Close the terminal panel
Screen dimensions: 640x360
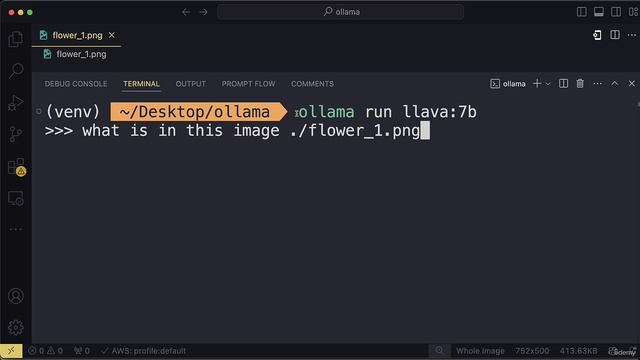point(632,84)
